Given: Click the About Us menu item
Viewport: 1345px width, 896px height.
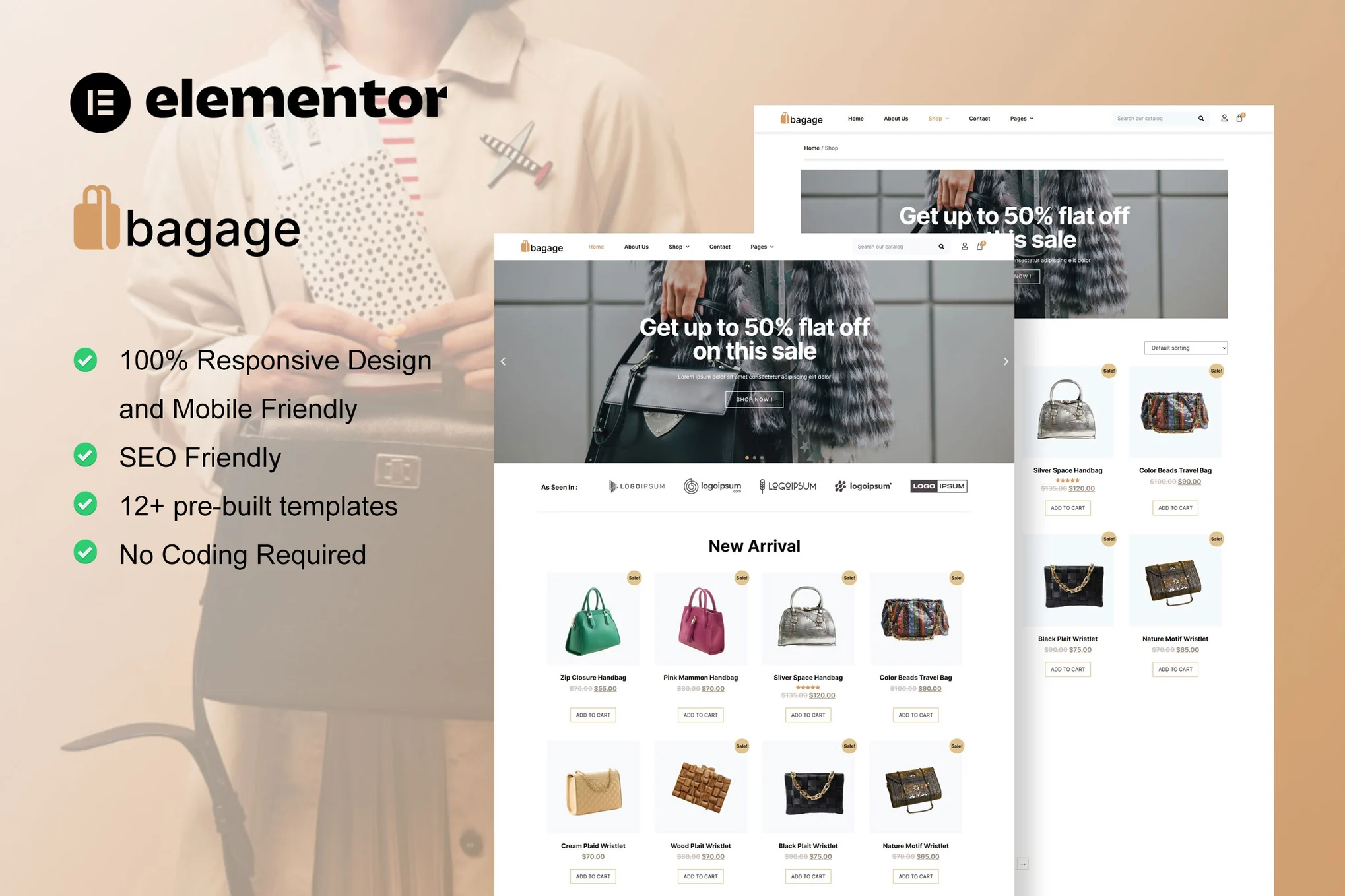Looking at the screenshot, I should click(635, 246).
